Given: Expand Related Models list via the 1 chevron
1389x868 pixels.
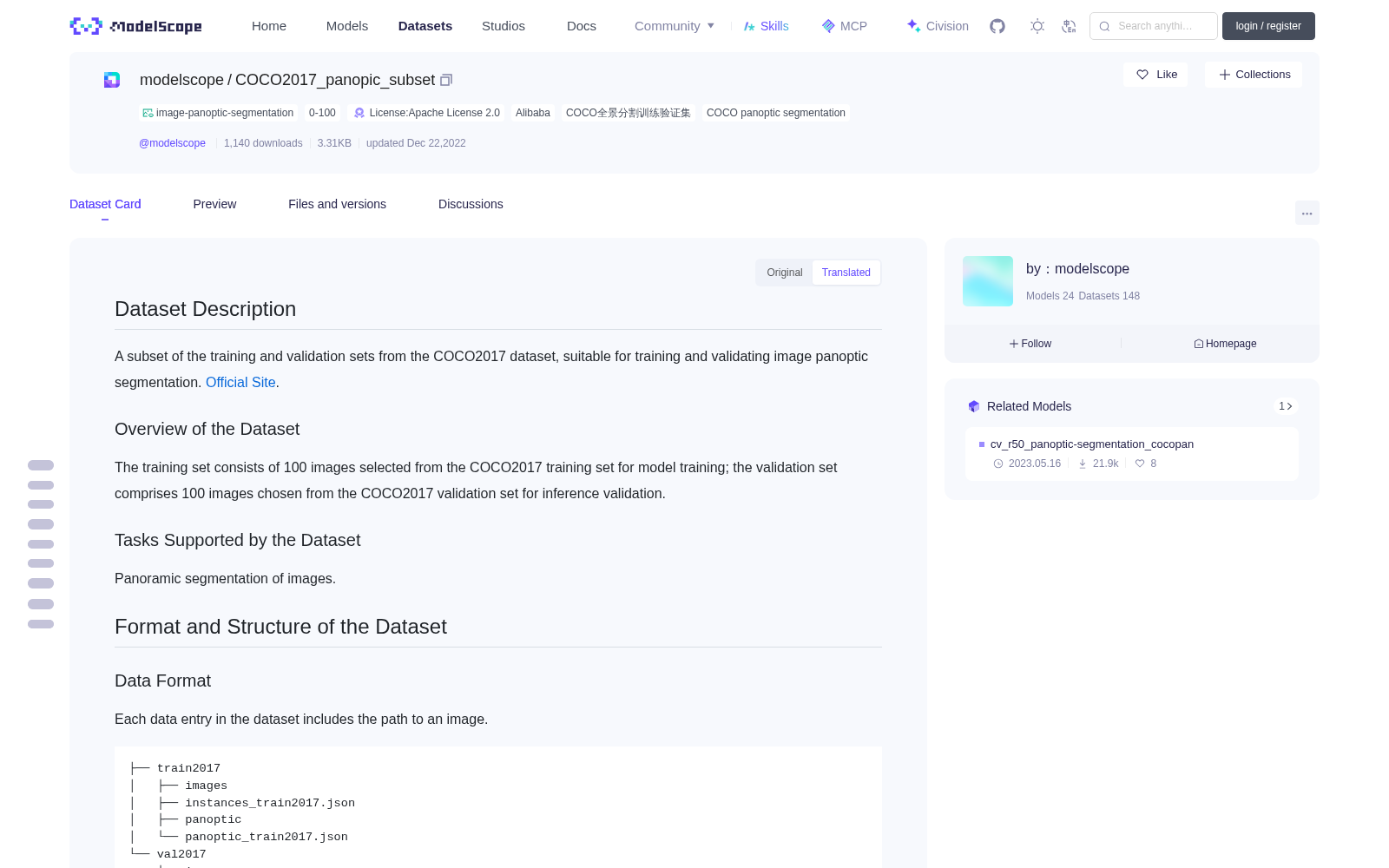Looking at the screenshot, I should [x=1286, y=406].
